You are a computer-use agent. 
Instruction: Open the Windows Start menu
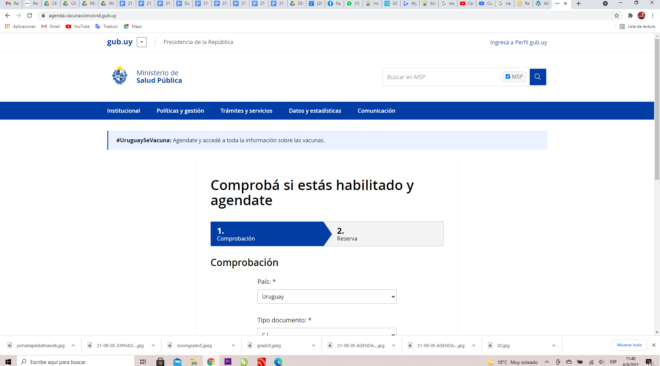click(8, 362)
